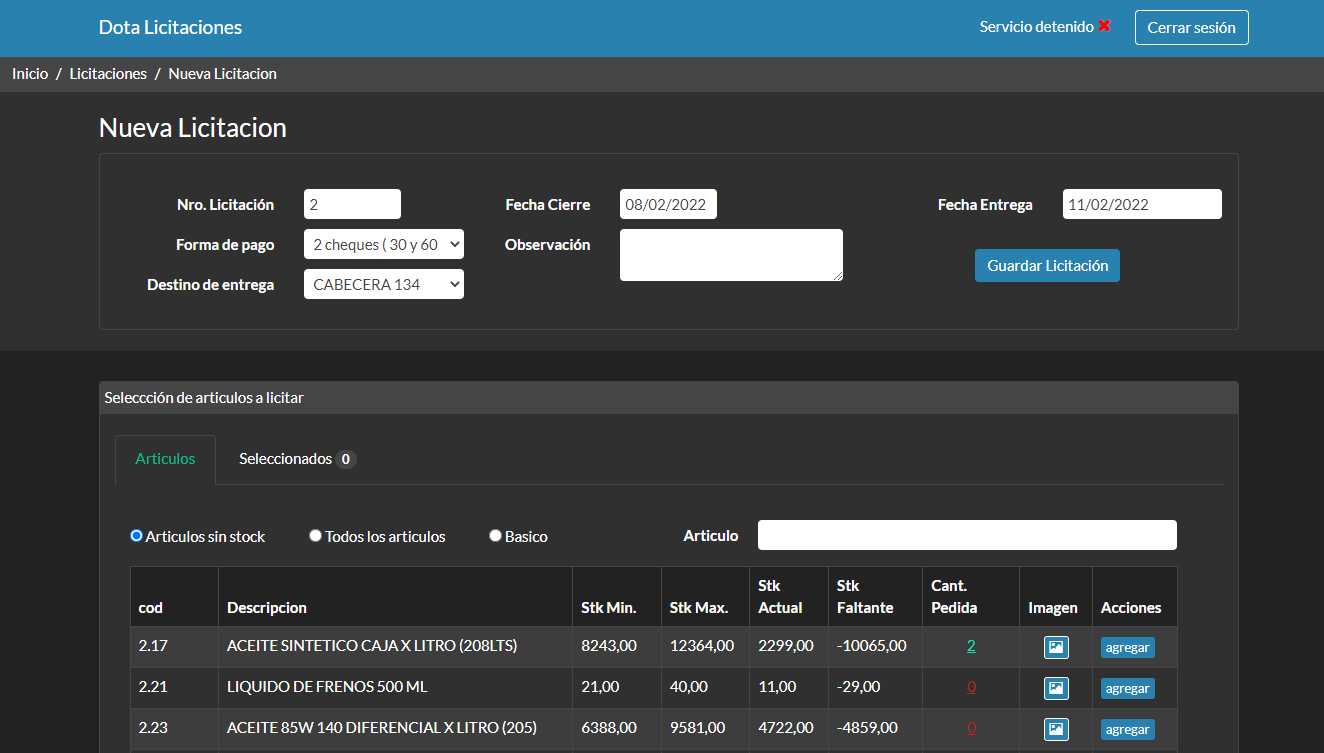Open image for ACEITE SINTETICO CAJA row

pos(1056,647)
